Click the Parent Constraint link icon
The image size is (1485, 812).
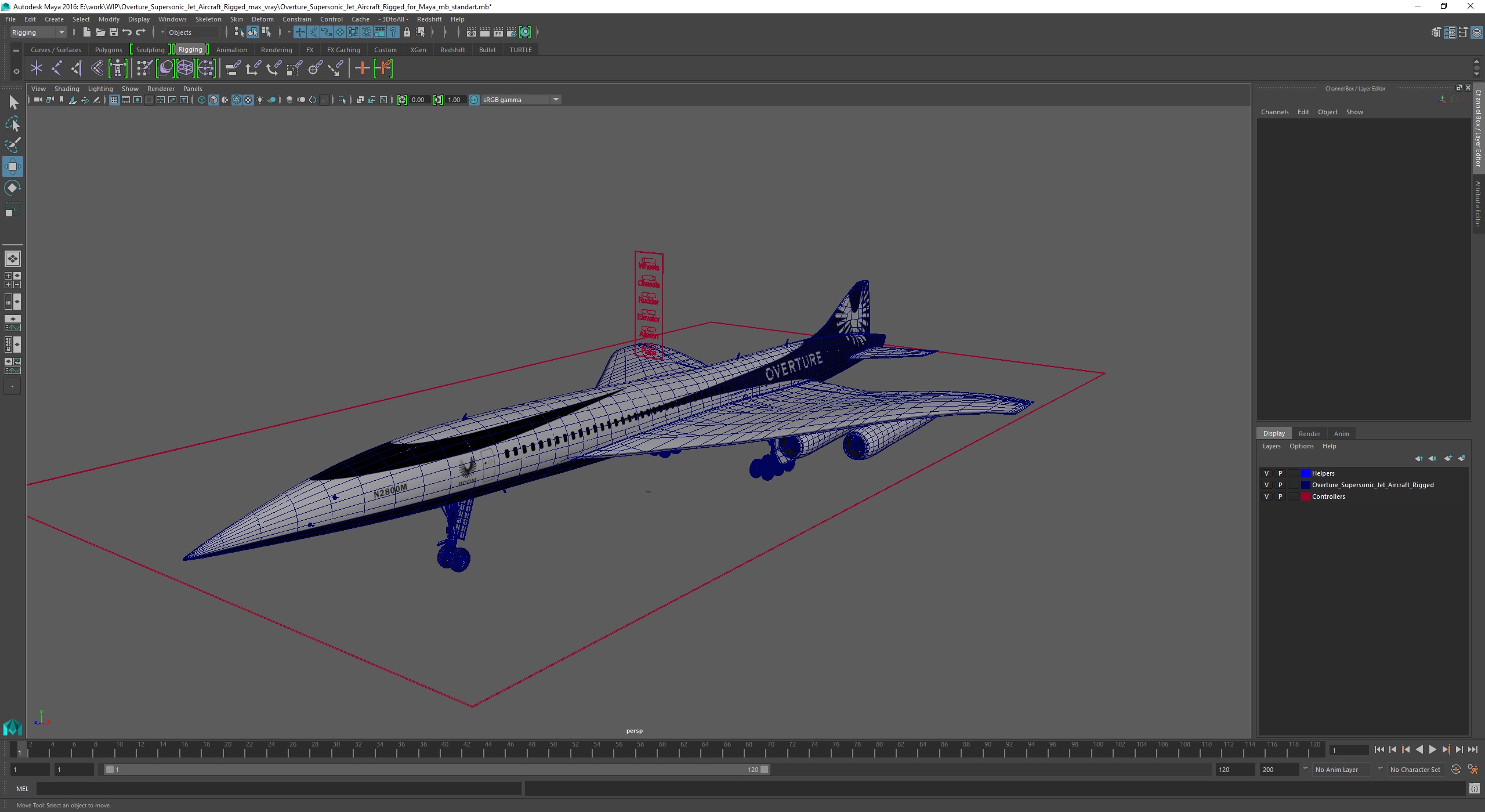pyautogui.click(x=233, y=68)
